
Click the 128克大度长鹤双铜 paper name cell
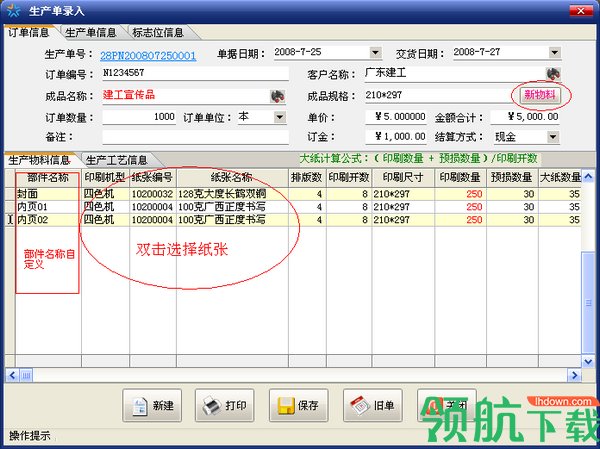coord(232,194)
